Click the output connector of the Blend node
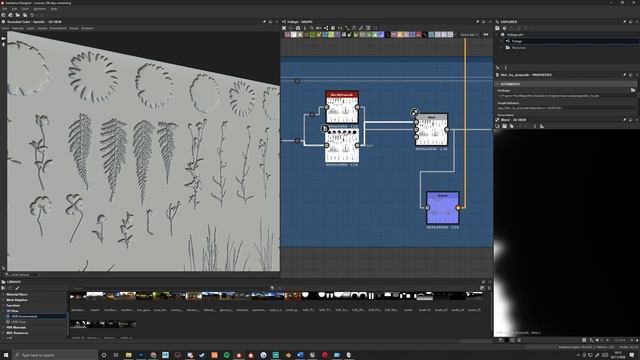 (x=447, y=129)
